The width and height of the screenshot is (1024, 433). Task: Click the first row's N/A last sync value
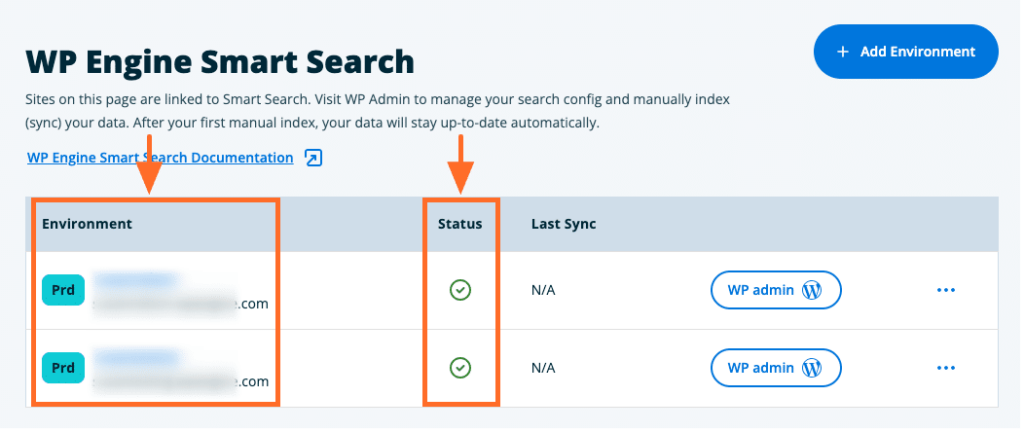pyautogui.click(x=543, y=290)
